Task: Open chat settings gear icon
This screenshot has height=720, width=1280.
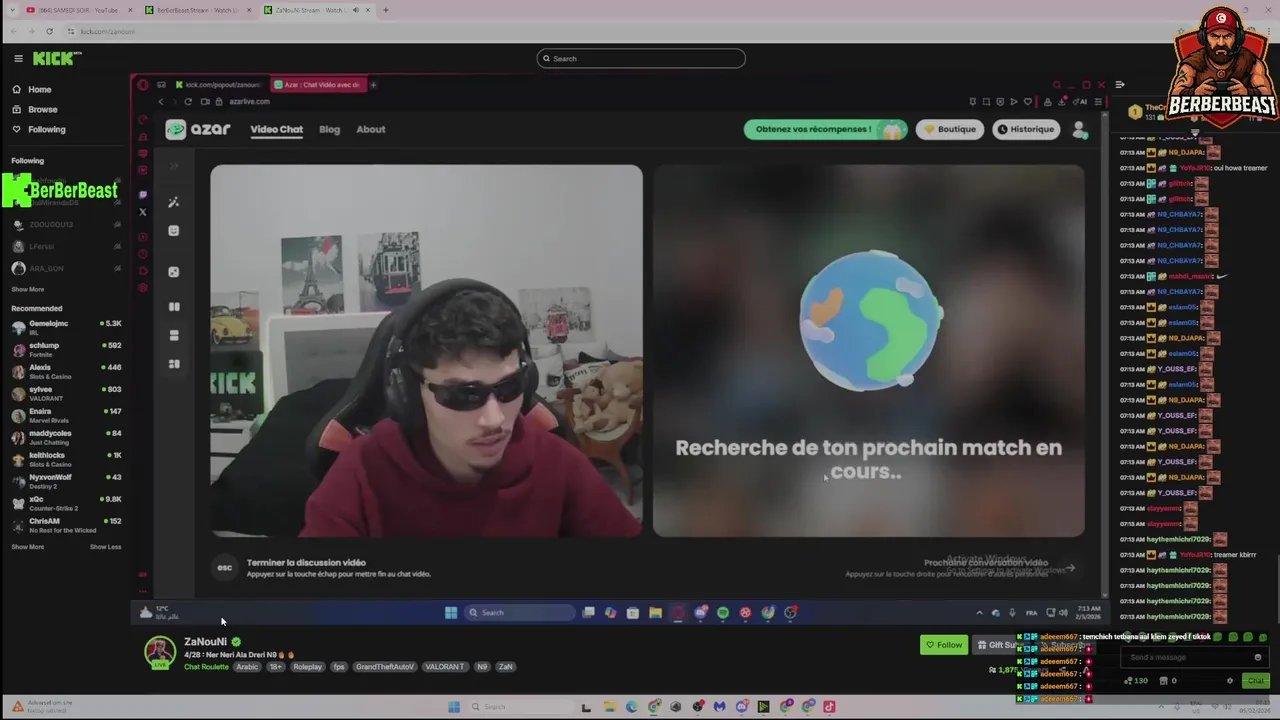Action: click(1230, 681)
